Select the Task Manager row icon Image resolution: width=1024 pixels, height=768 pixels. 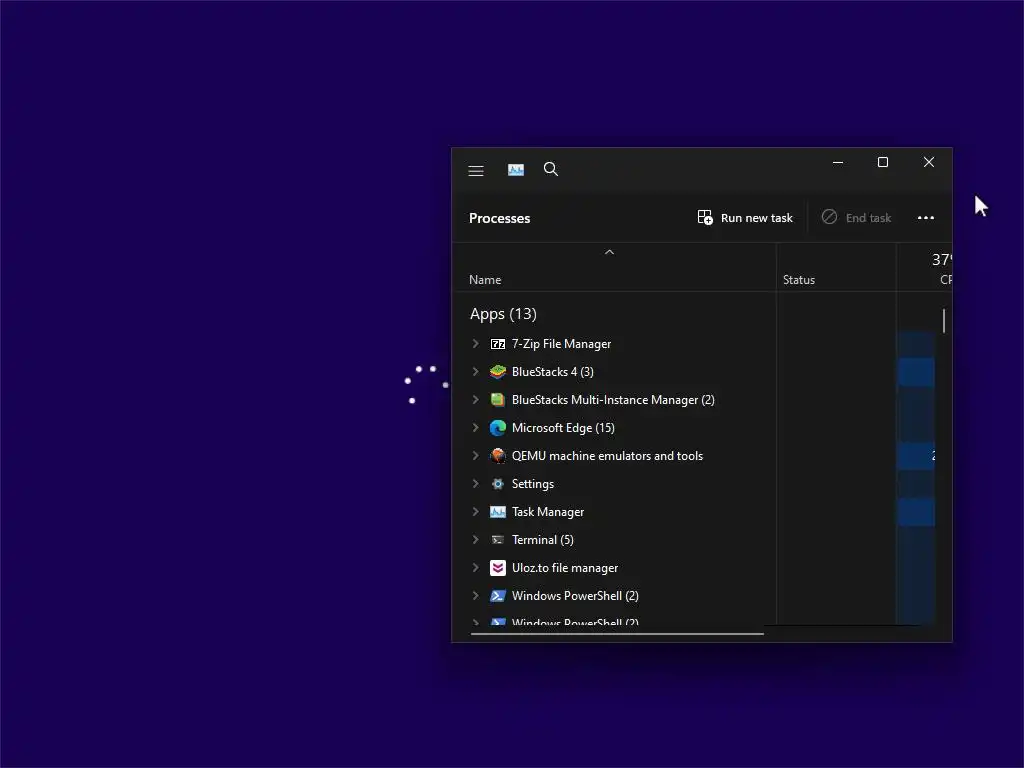(498, 512)
